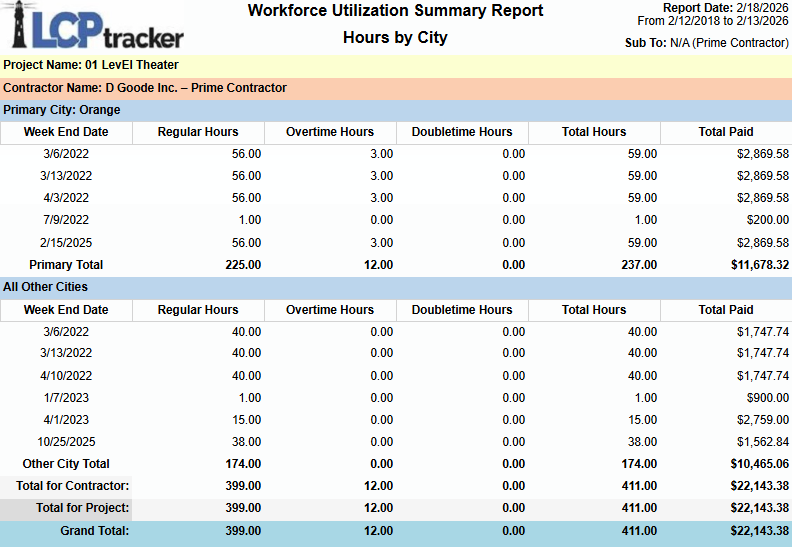
Task: Select the 4/1/2023 week end date
Action: coord(66,420)
